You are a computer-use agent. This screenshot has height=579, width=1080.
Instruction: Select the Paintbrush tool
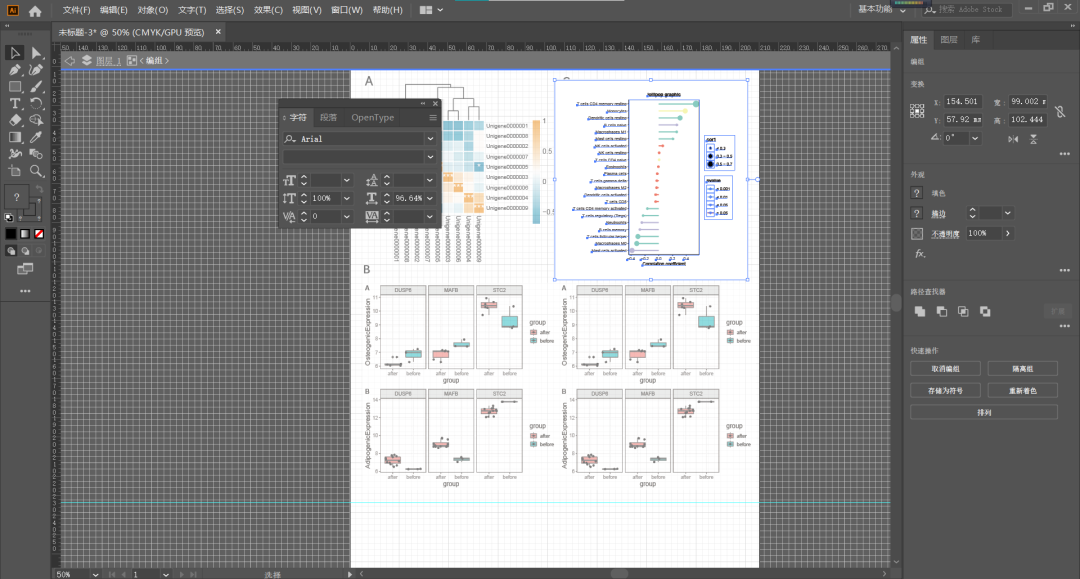(x=36, y=87)
